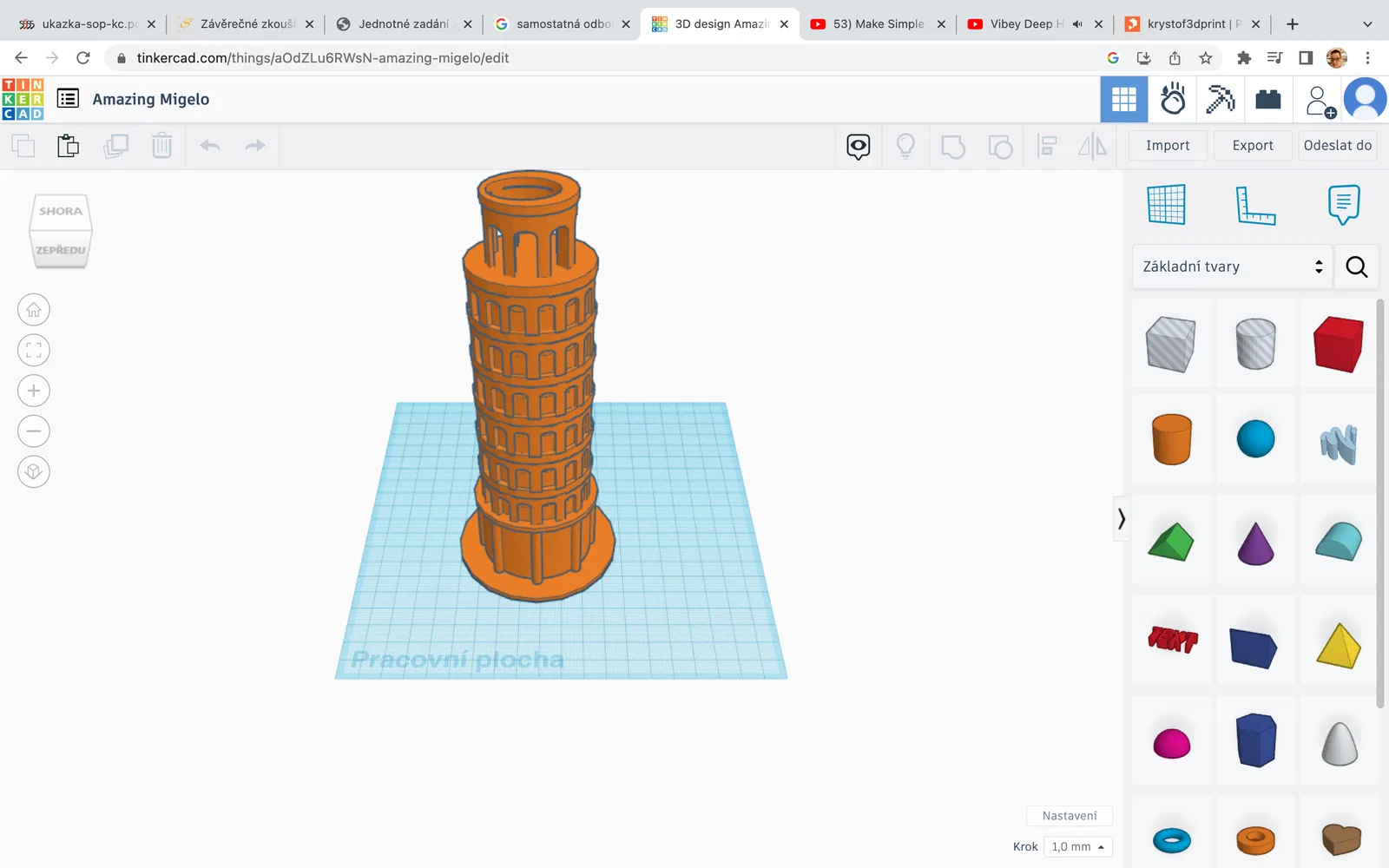This screenshot has width=1389, height=868.
Task: Click the Home view icon
Action: click(x=34, y=310)
